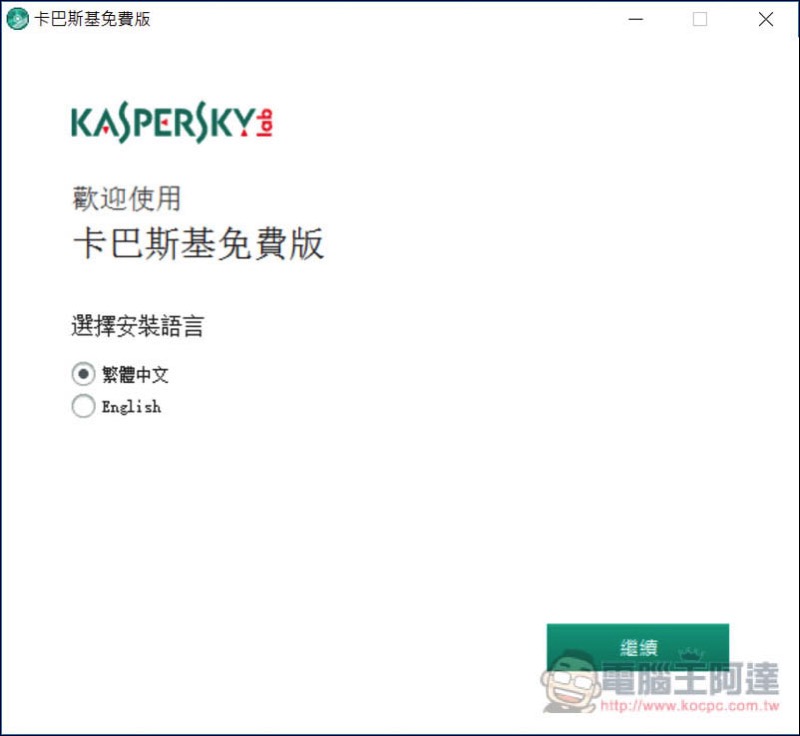
Task: Close the 卡巴斯基免費版 installer window
Action: click(766, 19)
